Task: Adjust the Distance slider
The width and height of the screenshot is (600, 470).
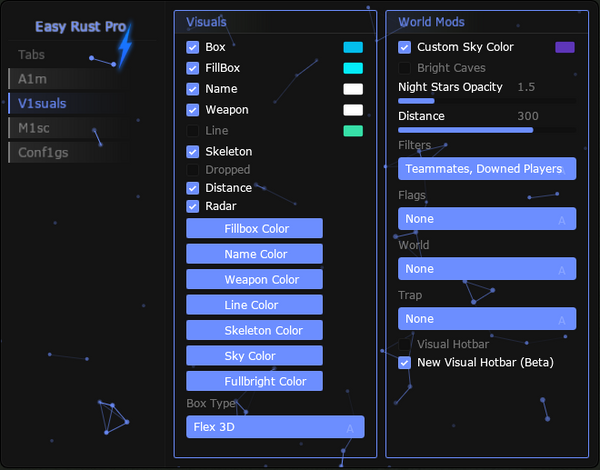Action: click(487, 130)
